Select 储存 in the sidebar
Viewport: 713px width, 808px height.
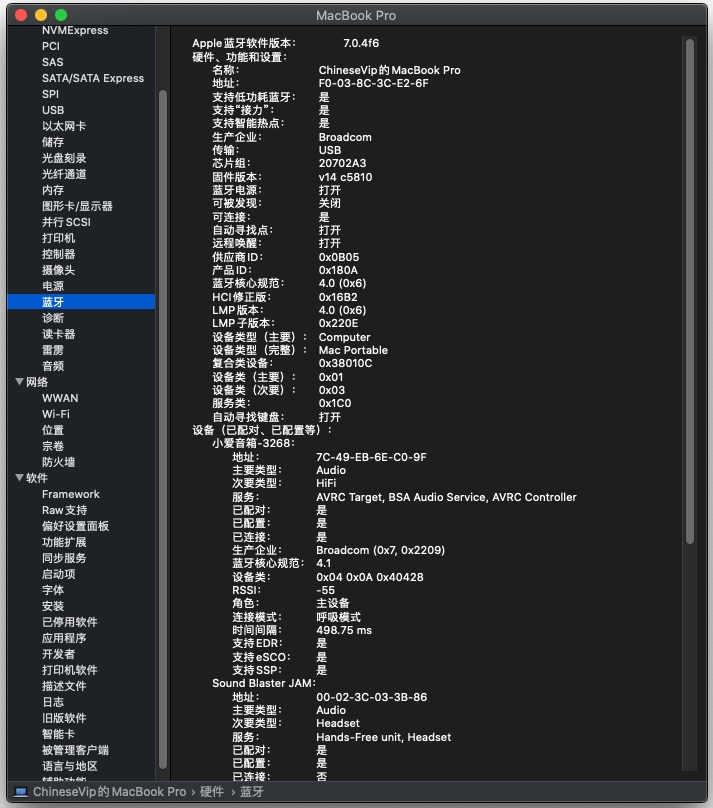[x=53, y=142]
